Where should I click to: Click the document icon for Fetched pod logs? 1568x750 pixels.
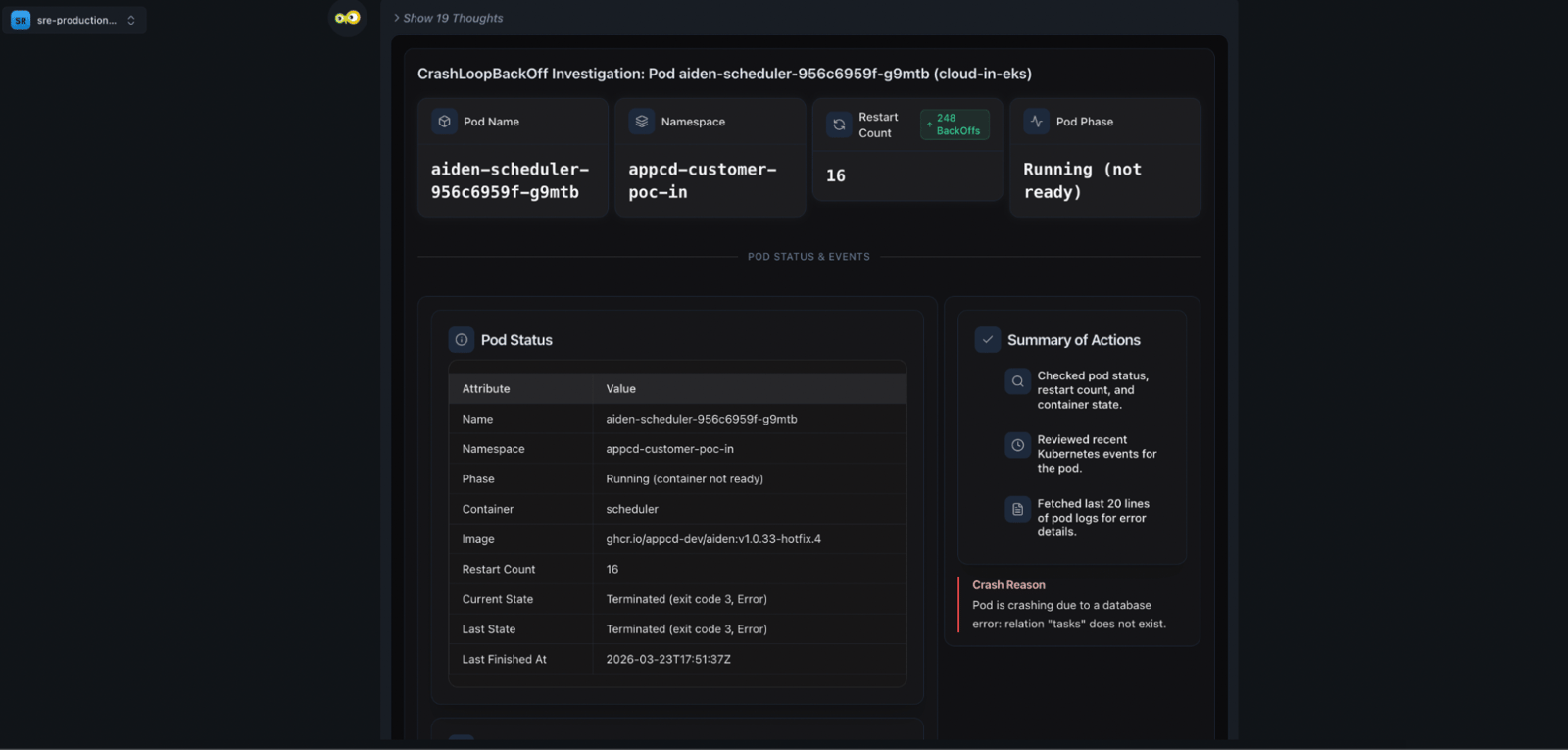pos(1018,509)
